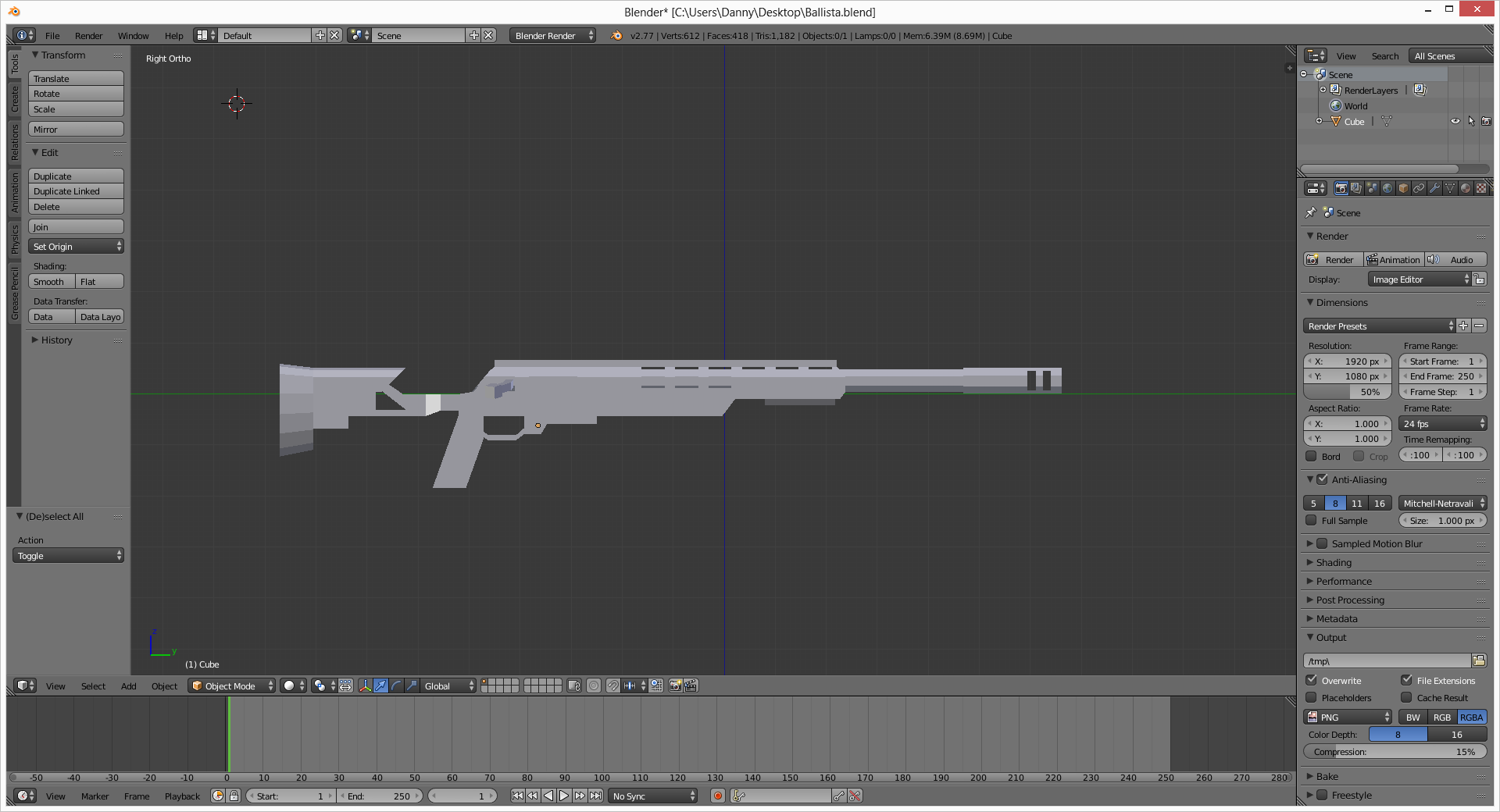Disable the Anti-Aliasing checkbox

tap(1323, 480)
